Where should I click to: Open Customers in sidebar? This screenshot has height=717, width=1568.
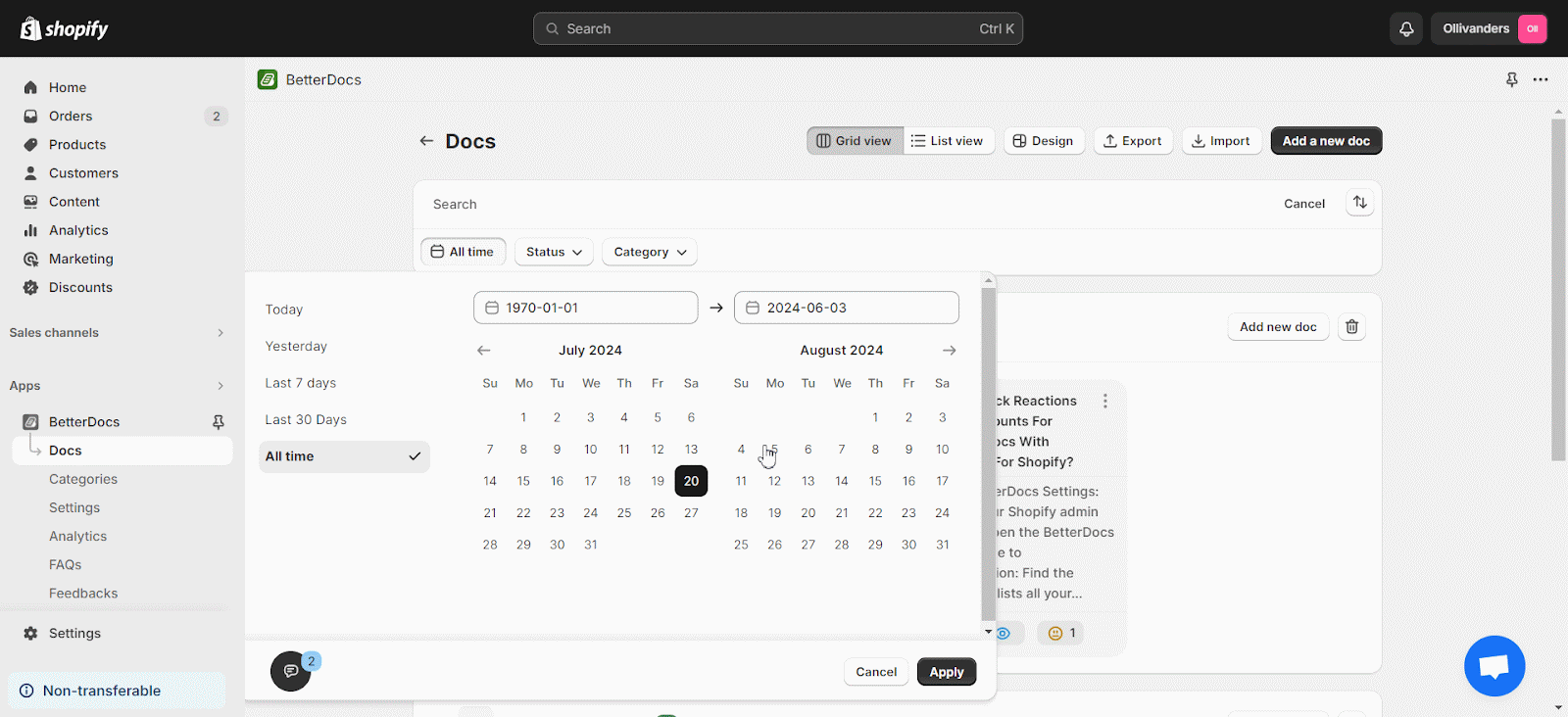83,172
